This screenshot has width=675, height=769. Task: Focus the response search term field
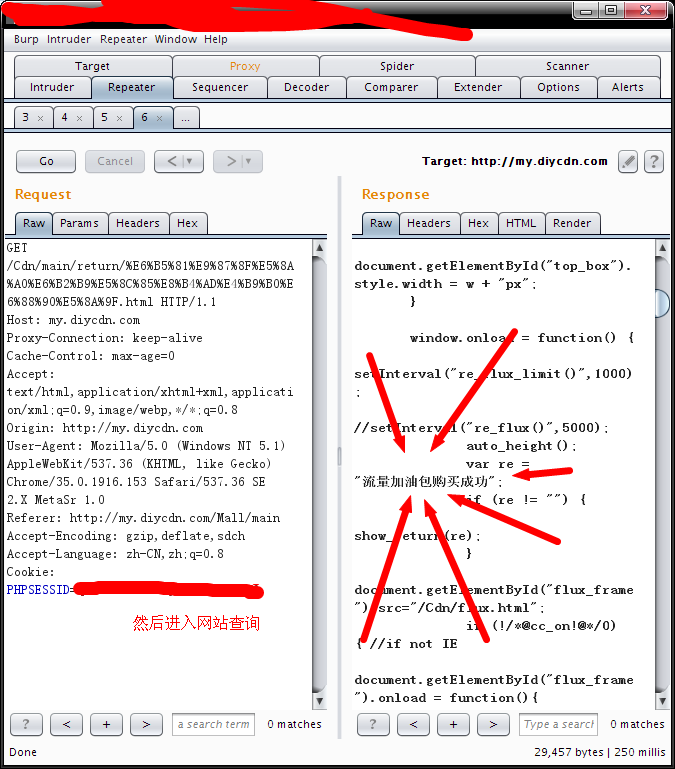tap(558, 724)
